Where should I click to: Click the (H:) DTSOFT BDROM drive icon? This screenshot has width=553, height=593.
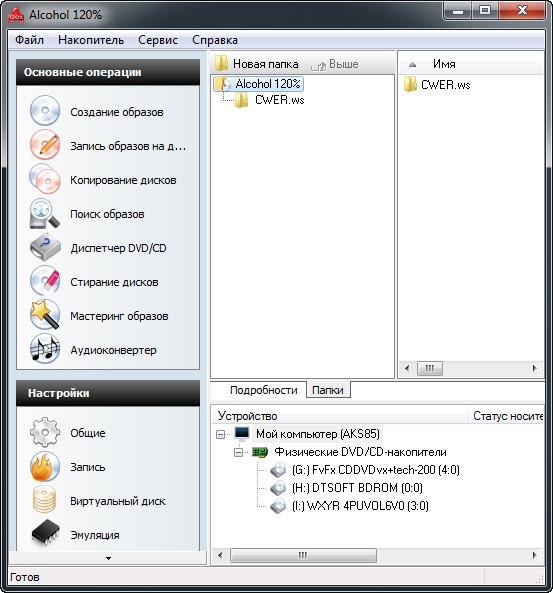(x=278, y=488)
